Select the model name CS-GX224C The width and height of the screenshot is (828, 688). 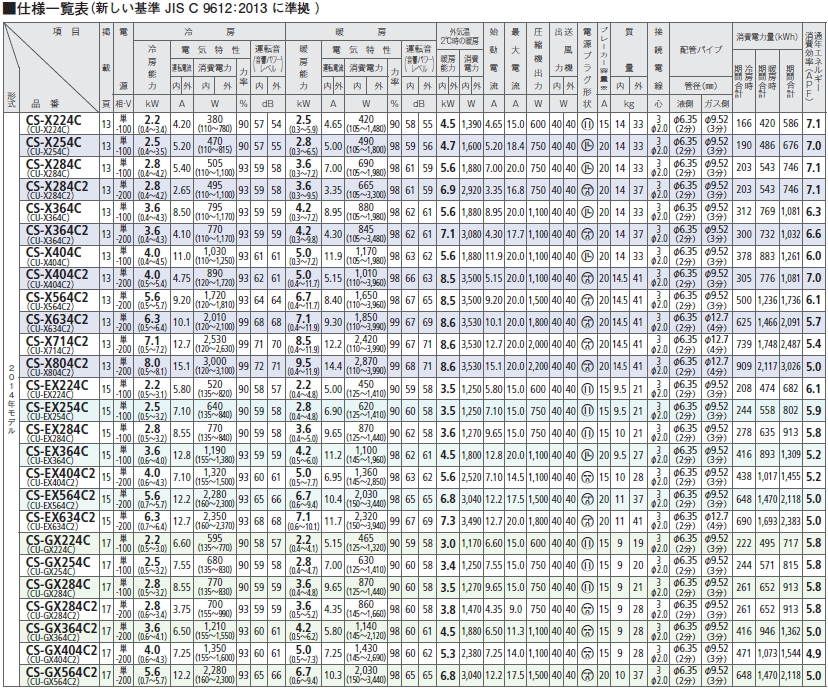click(x=58, y=540)
